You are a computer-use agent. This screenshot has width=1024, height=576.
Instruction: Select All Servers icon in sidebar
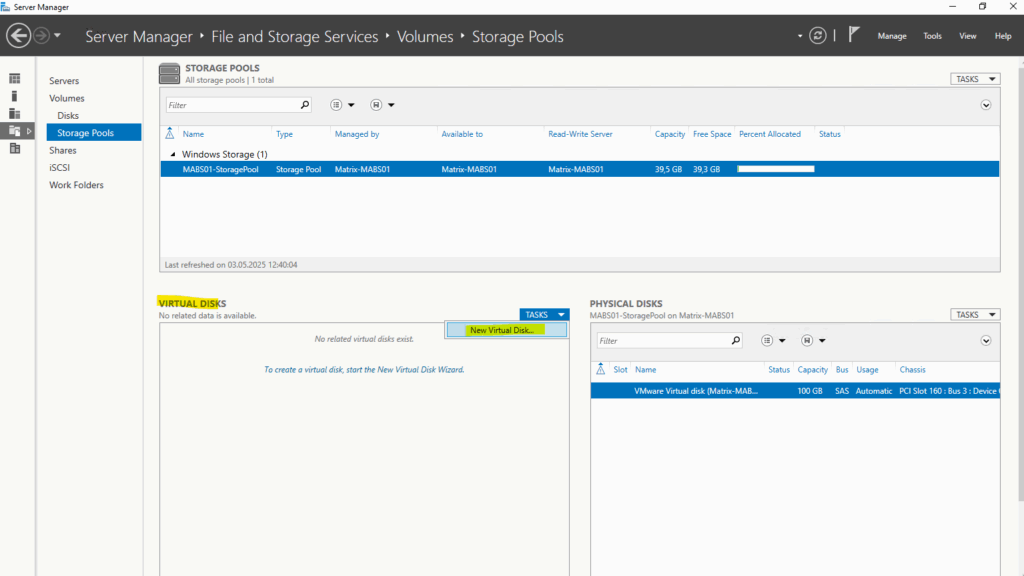point(15,113)
